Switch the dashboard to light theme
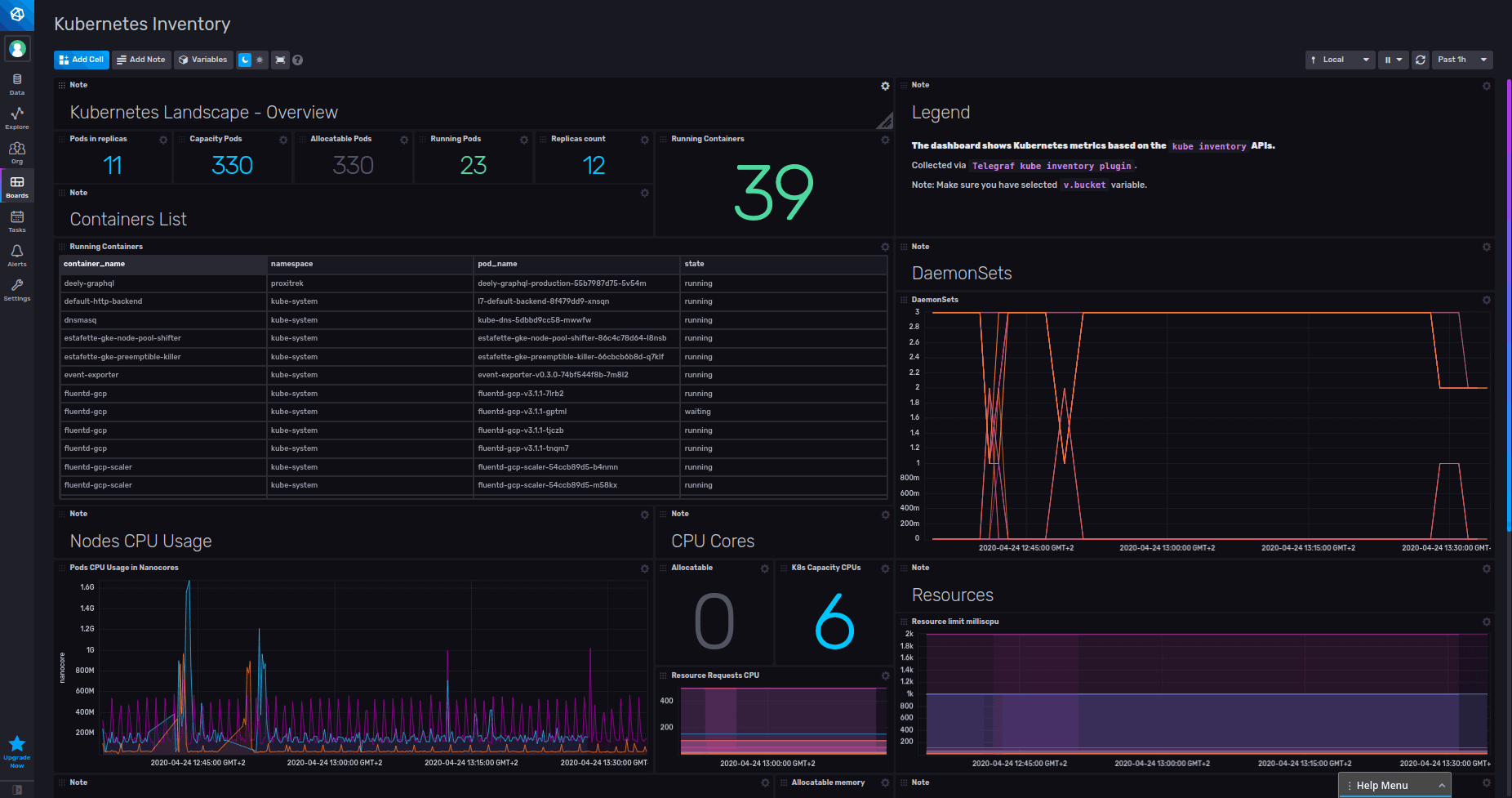The image size is (1512, 798). click(x=258, y=60)
